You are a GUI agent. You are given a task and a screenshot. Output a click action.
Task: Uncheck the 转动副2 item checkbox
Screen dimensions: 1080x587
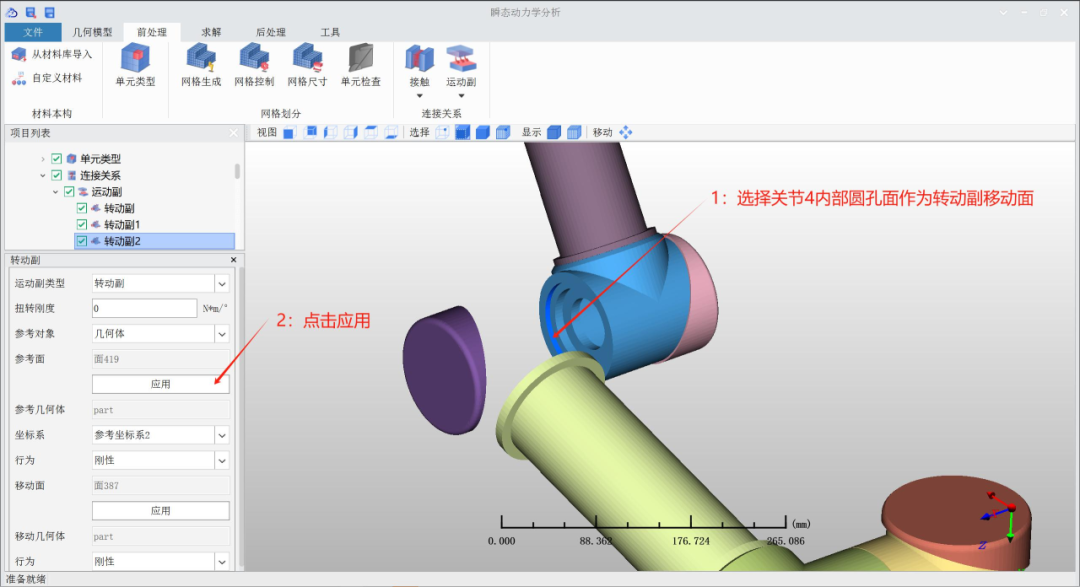coord(81,241)
